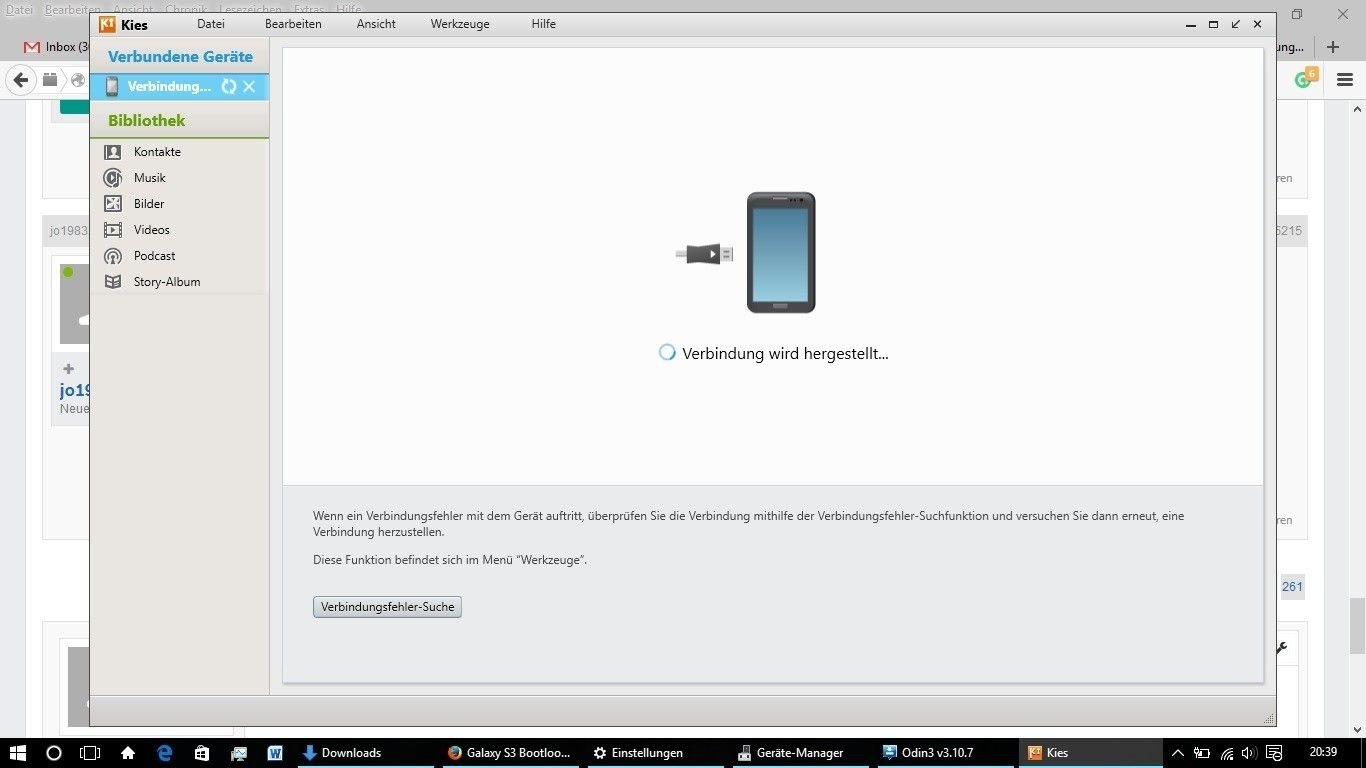Open Task View on the taskbar

[90, 753]
